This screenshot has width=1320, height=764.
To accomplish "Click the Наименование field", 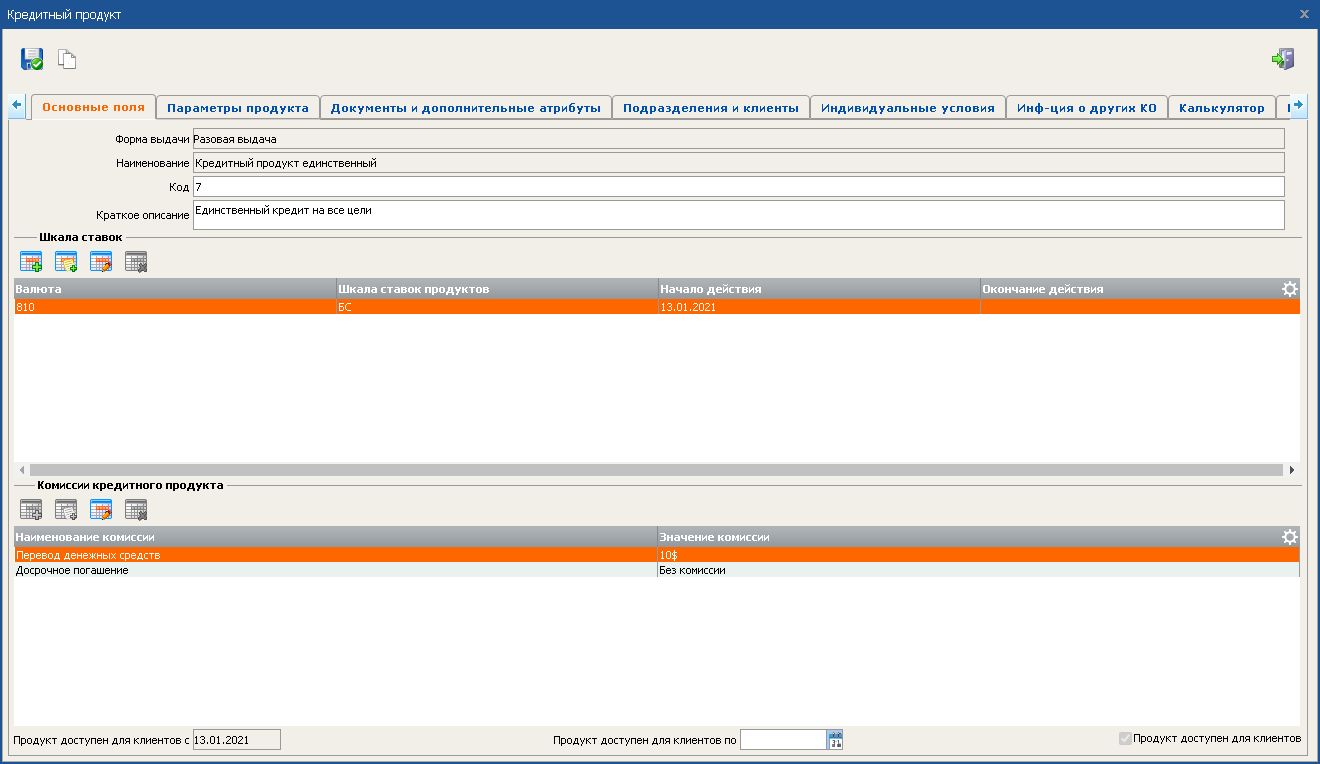I will (738, 163).
